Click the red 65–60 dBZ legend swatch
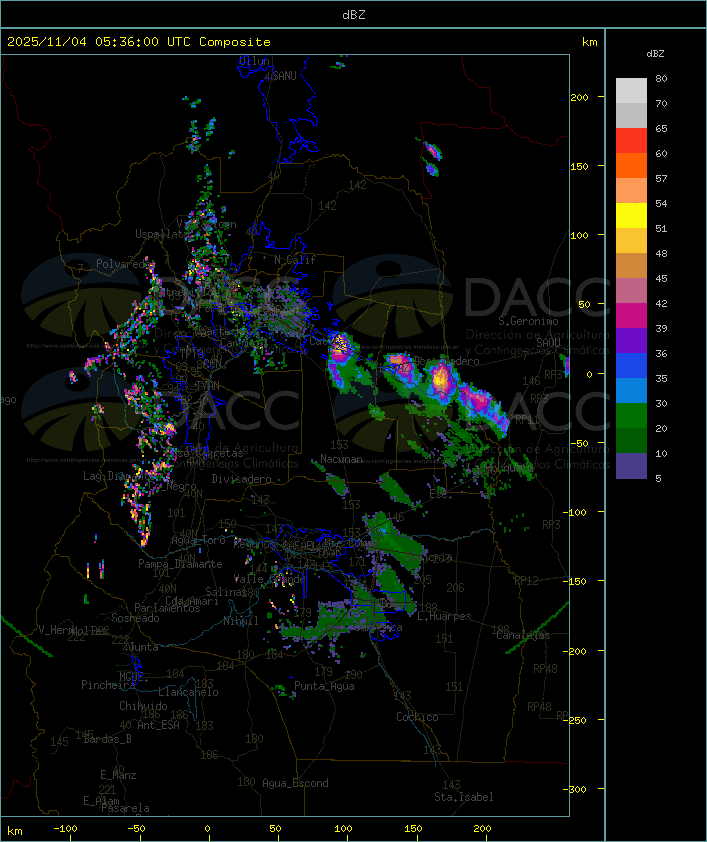This screenshot has height=842, width=707. [631, 141]
